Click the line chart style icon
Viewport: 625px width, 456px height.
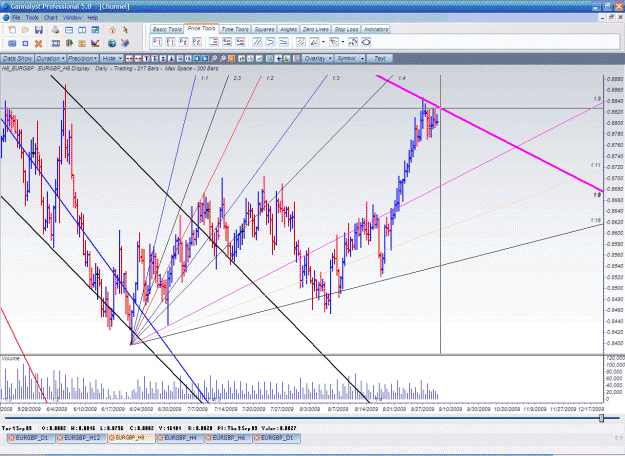(259, 59)
